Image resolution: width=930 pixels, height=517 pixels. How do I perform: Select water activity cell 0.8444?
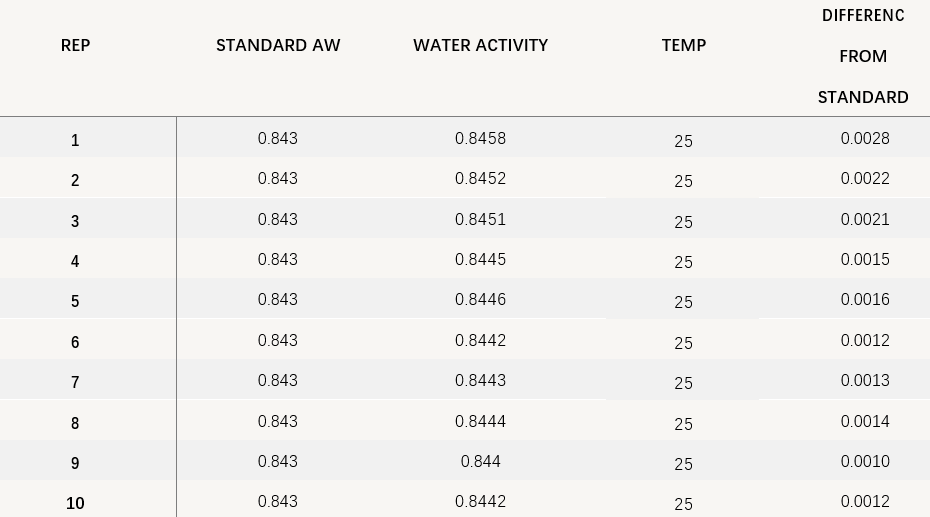click(480, 421)
